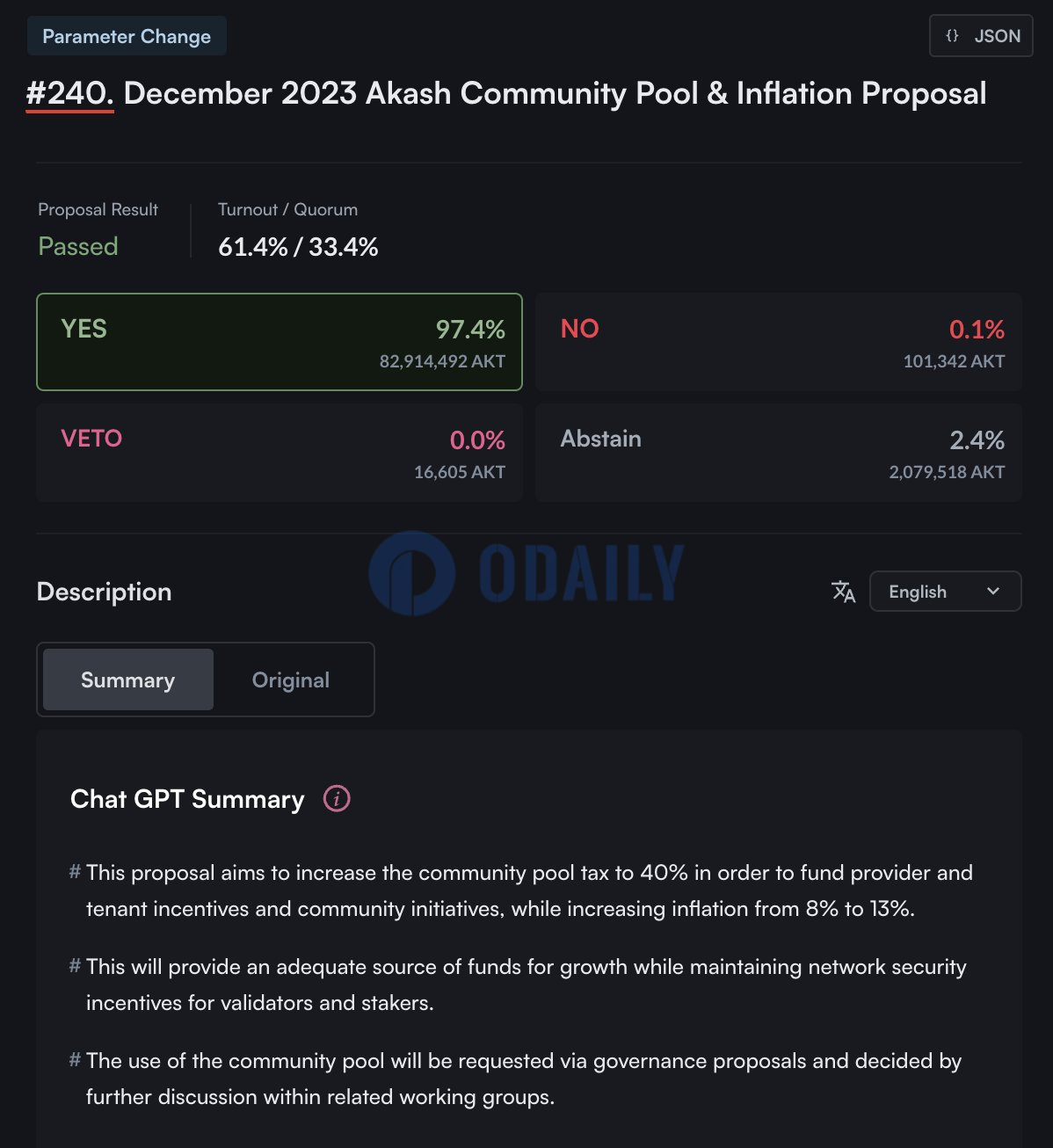Click the ODAILY circular logo watermark
Screen dimensions: 1053x1148
coord(411,573)
